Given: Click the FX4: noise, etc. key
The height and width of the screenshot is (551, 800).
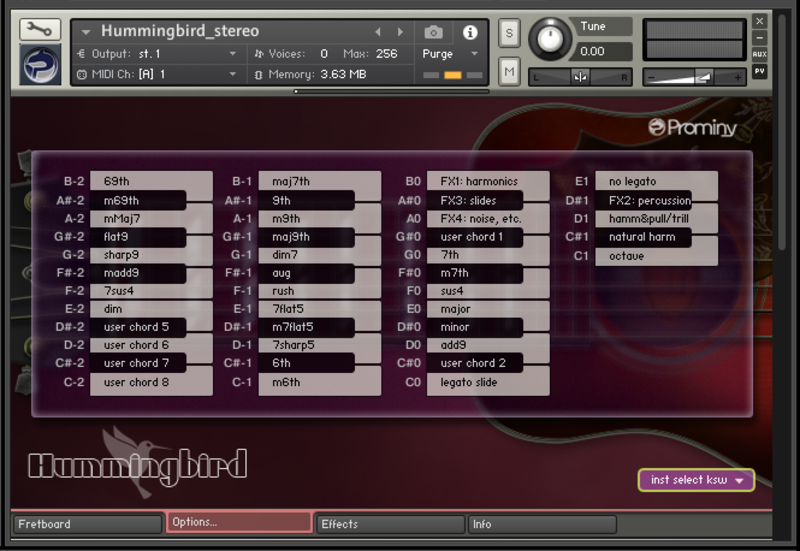Looking at the screenshot, I should [488, 218].
